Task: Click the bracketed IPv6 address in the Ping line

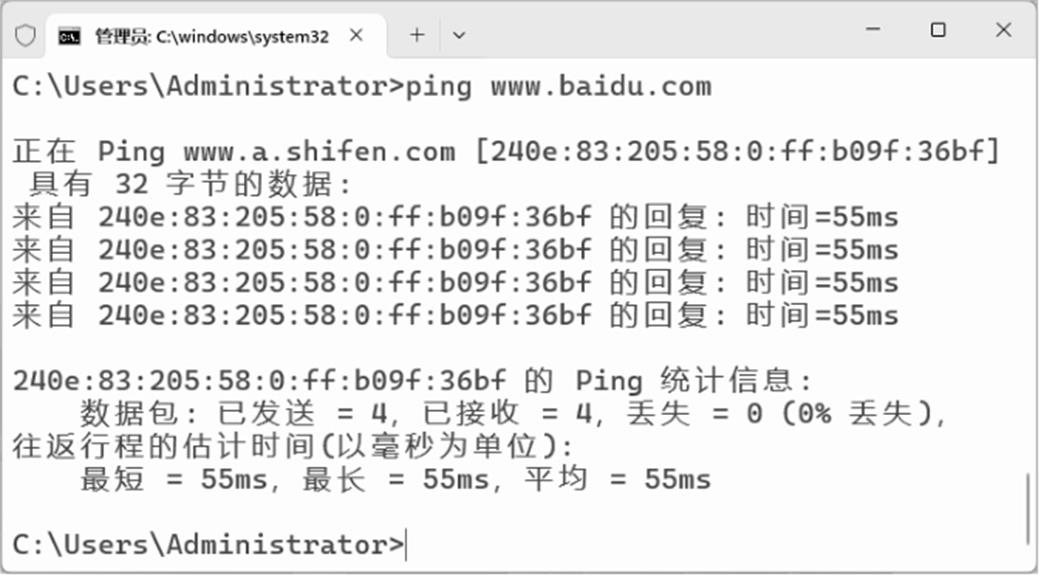Action: coord(735,152)
